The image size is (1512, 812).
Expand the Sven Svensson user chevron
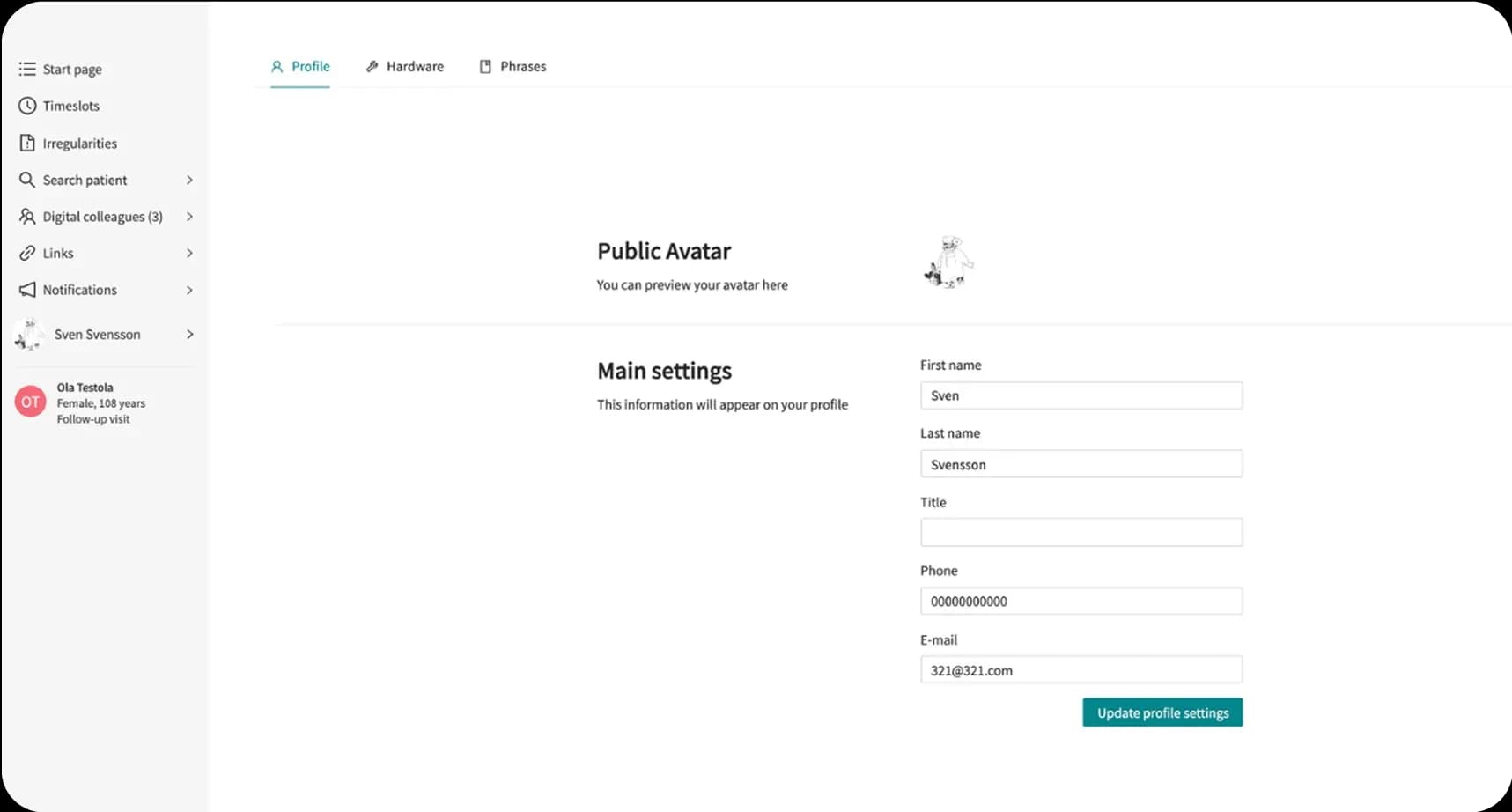point(189,335)
